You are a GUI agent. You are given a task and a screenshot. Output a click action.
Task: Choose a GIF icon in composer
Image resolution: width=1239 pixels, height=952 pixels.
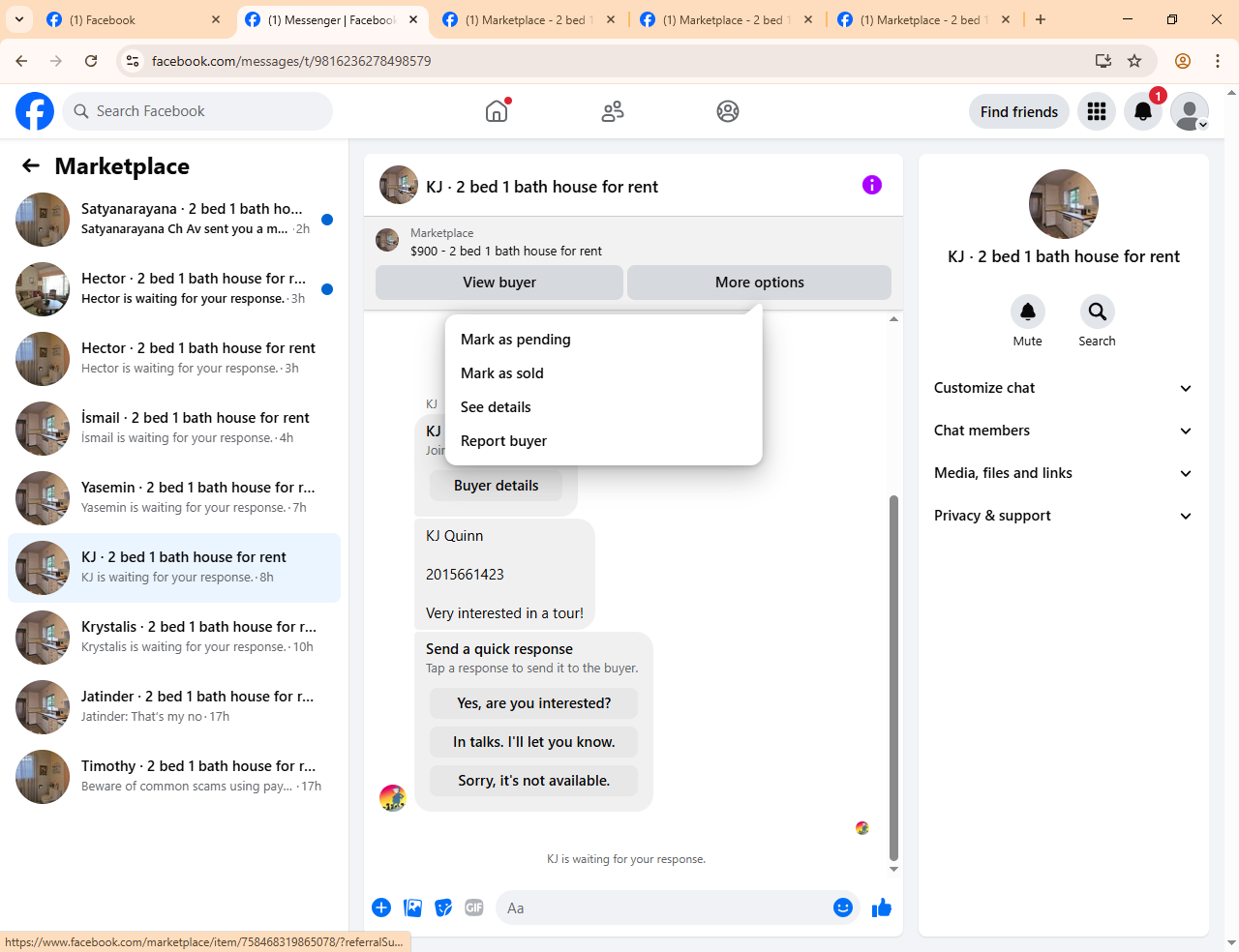[474, 907]
